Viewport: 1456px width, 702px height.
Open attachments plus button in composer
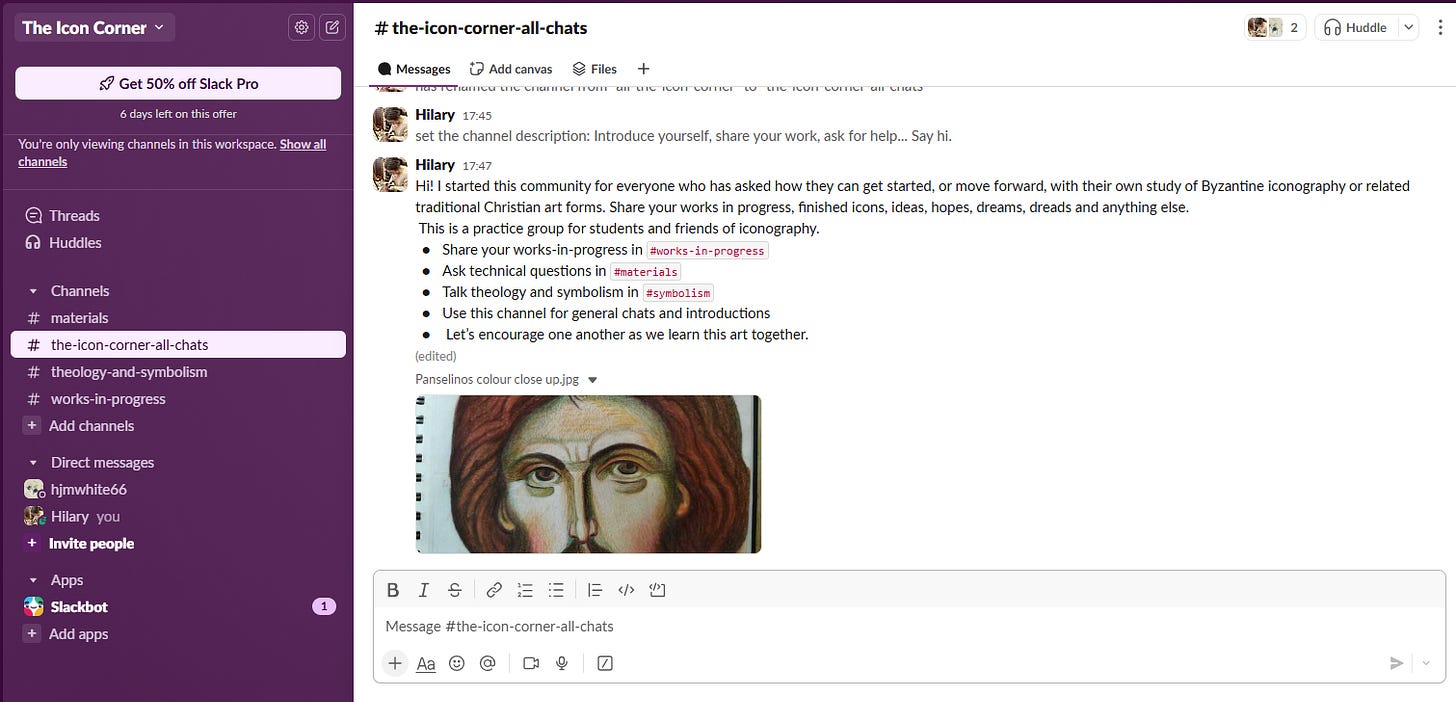click(x=395, y=663)
